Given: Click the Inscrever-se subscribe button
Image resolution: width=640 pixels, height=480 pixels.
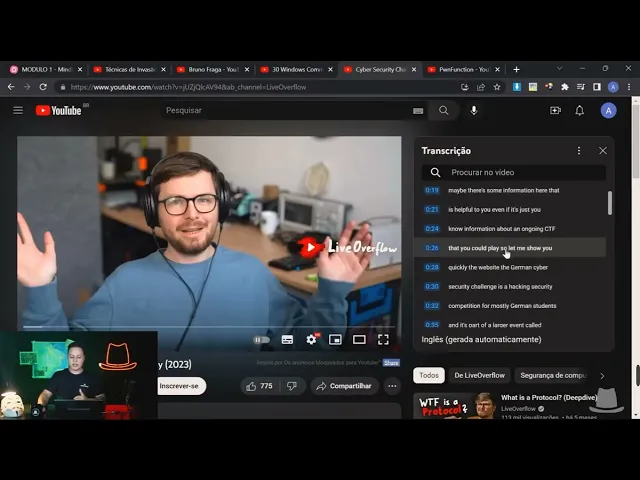Looking at the screenshot, I should 178,386.
